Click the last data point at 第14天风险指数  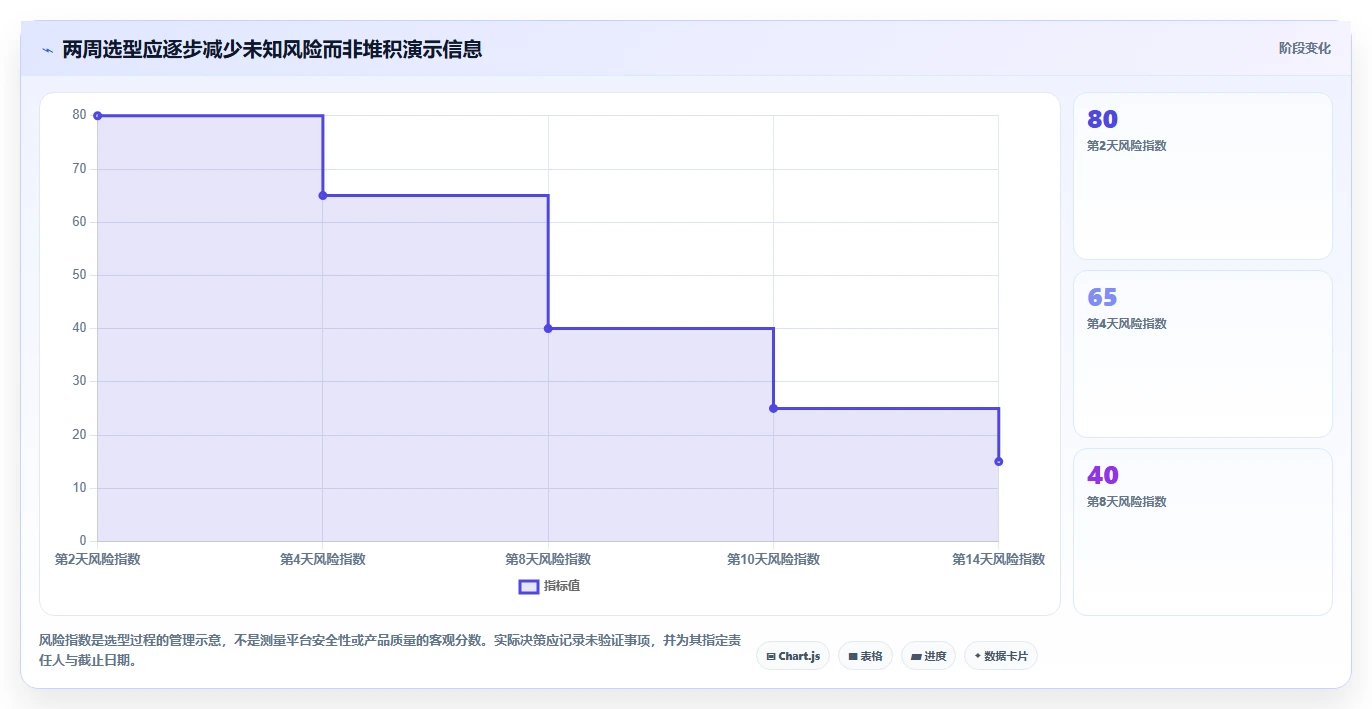[x=998, y=461]
